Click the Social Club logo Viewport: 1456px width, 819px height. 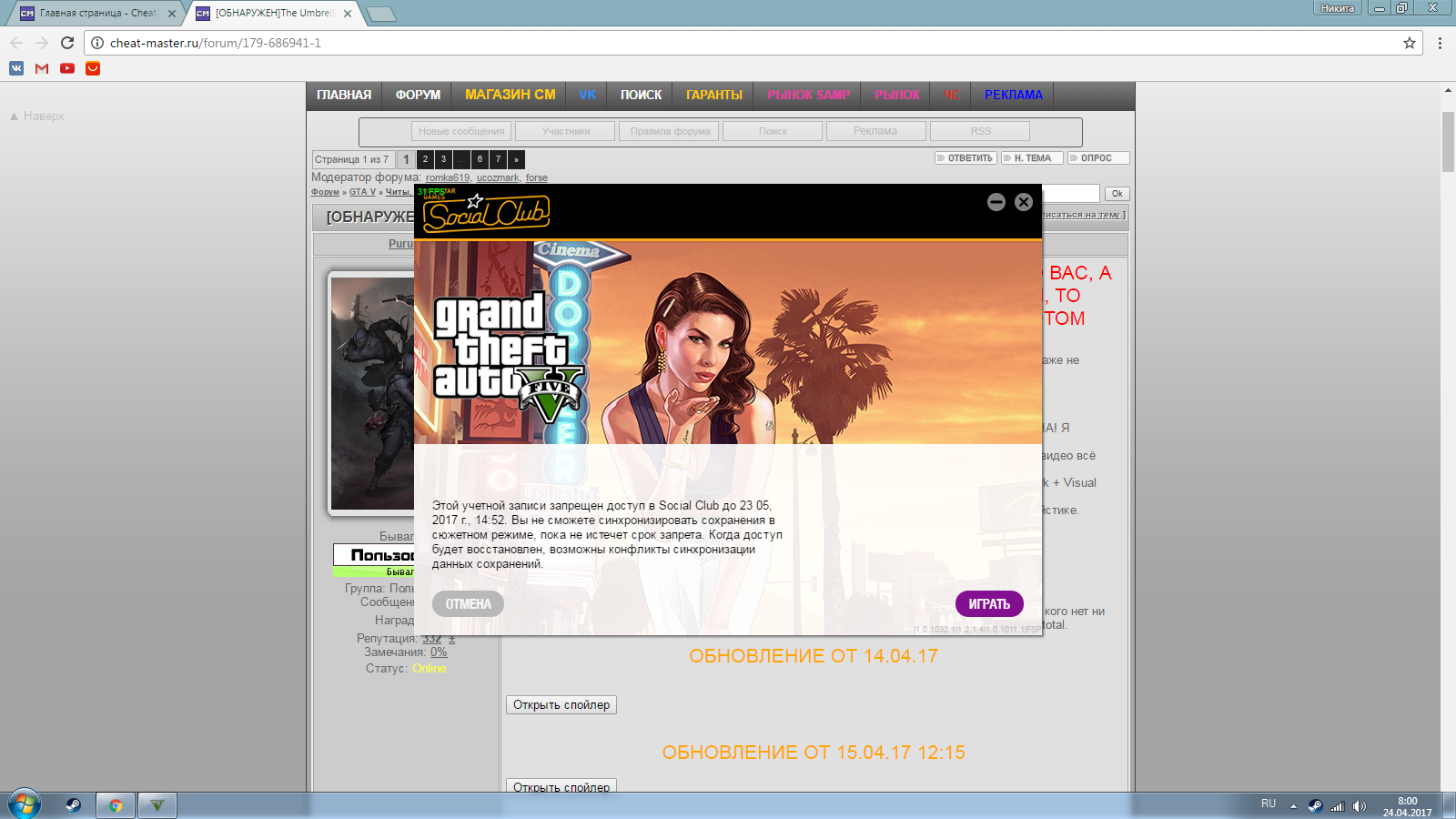[486, 212]
